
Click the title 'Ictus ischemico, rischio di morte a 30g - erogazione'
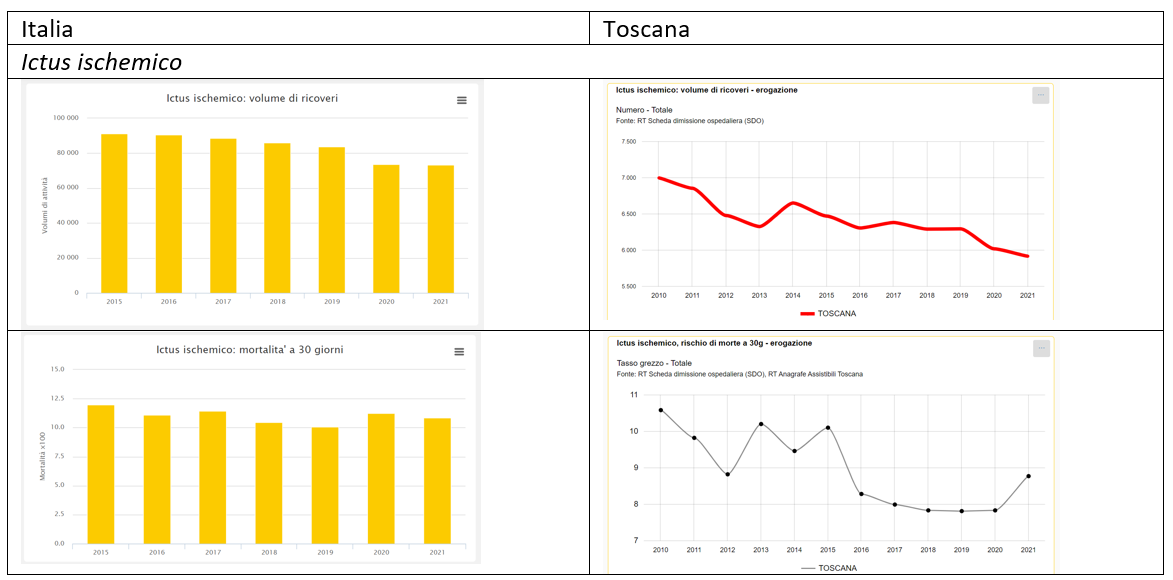click(714, 344)
